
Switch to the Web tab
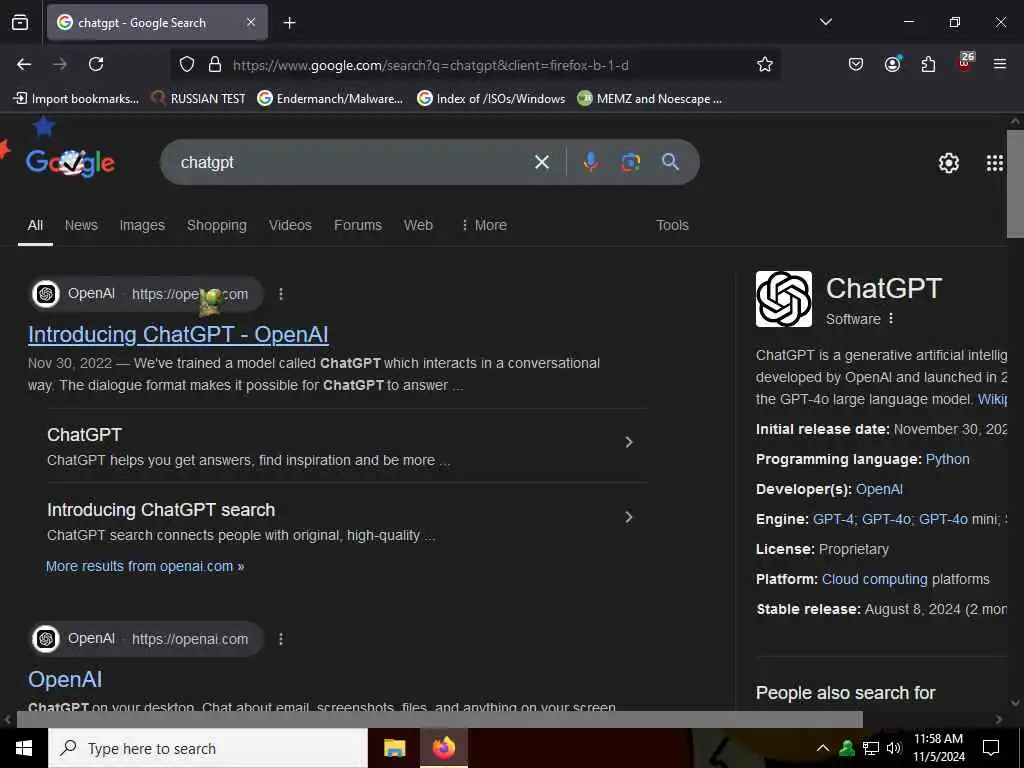418,225
